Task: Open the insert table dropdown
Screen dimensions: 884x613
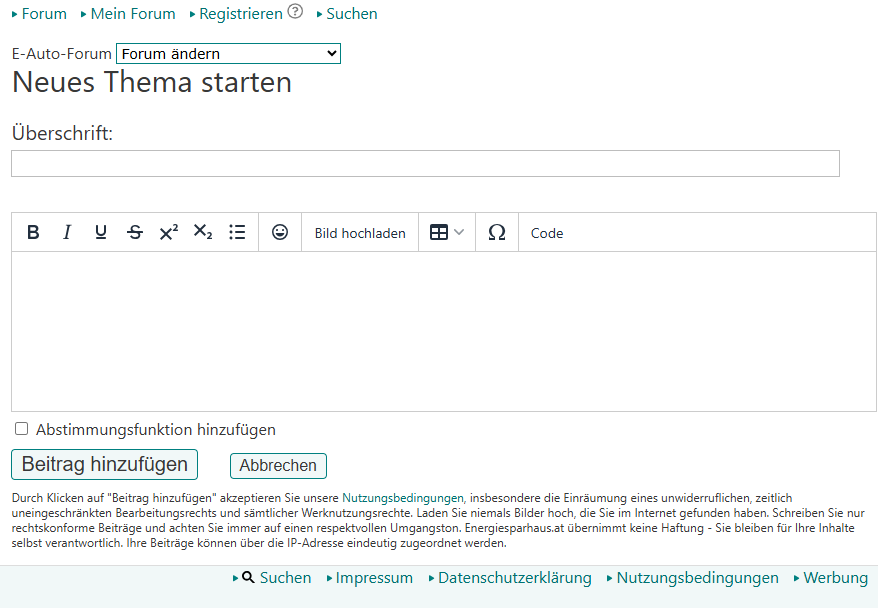Action: pyautogui.click(x=447, y=232)
